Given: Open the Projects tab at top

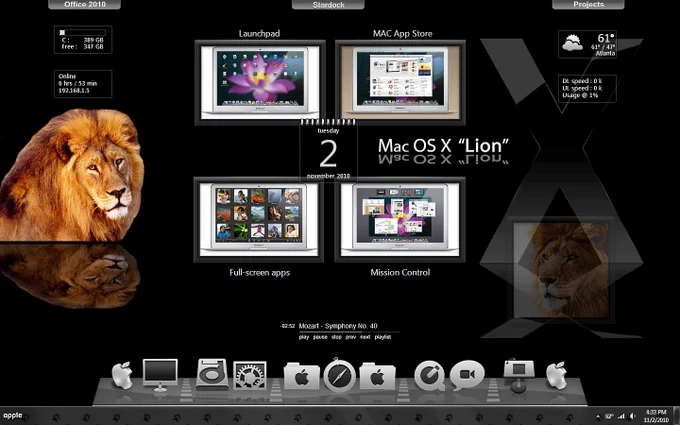Looking at the screenshot, I should coord(588,4).
